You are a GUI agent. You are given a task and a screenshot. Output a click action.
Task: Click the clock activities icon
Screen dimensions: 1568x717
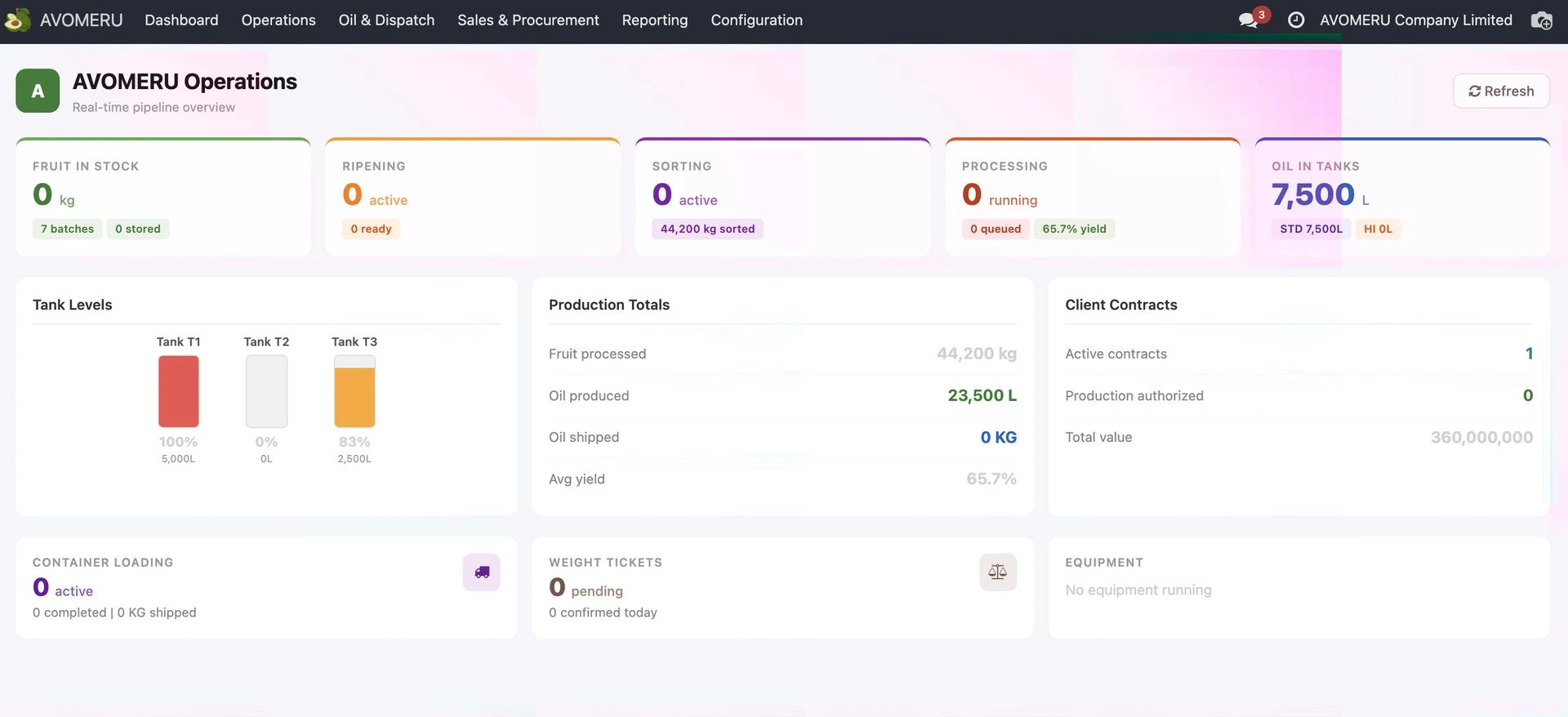click(1296, 20)
